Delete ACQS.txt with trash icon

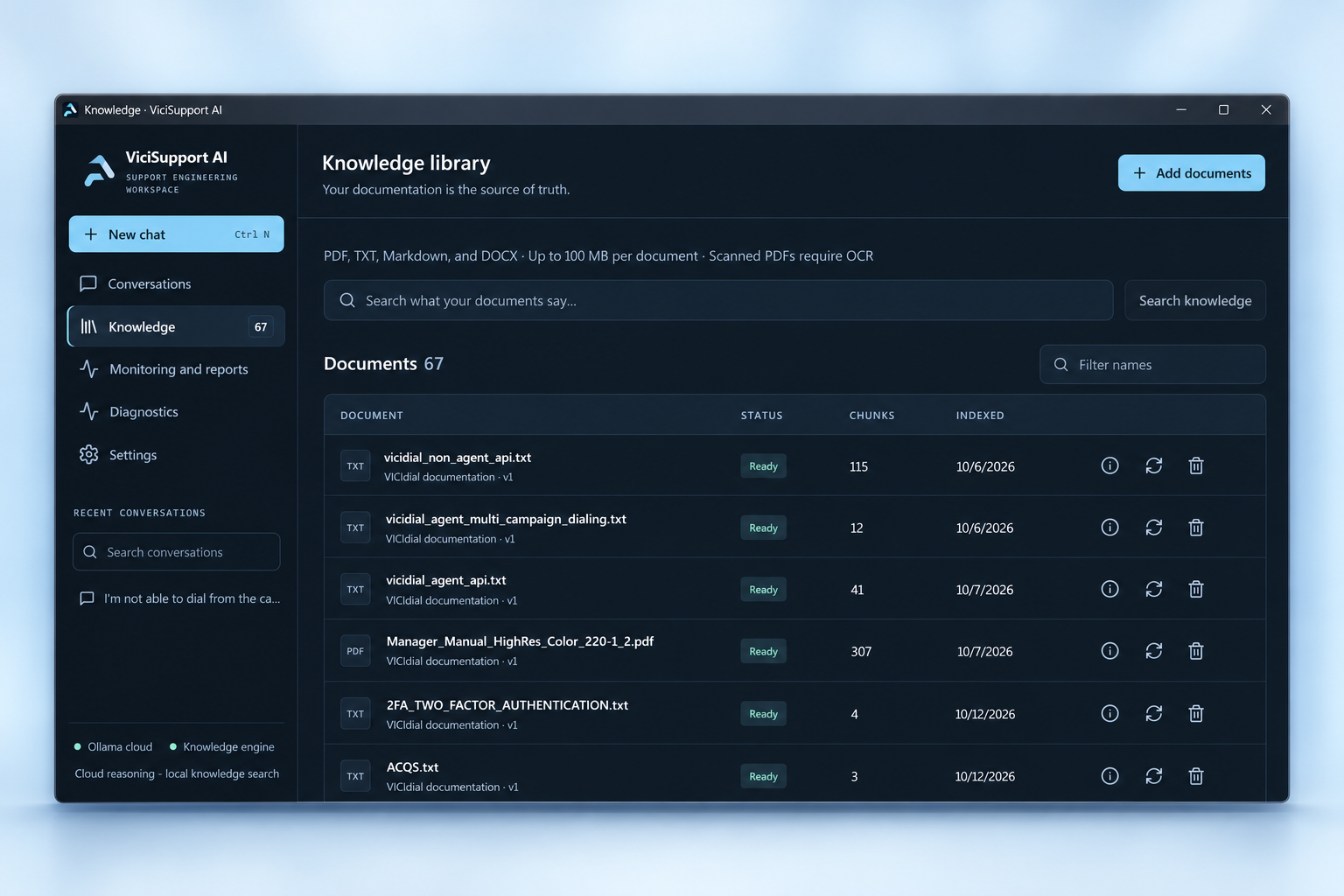(x=1196, y=775)
